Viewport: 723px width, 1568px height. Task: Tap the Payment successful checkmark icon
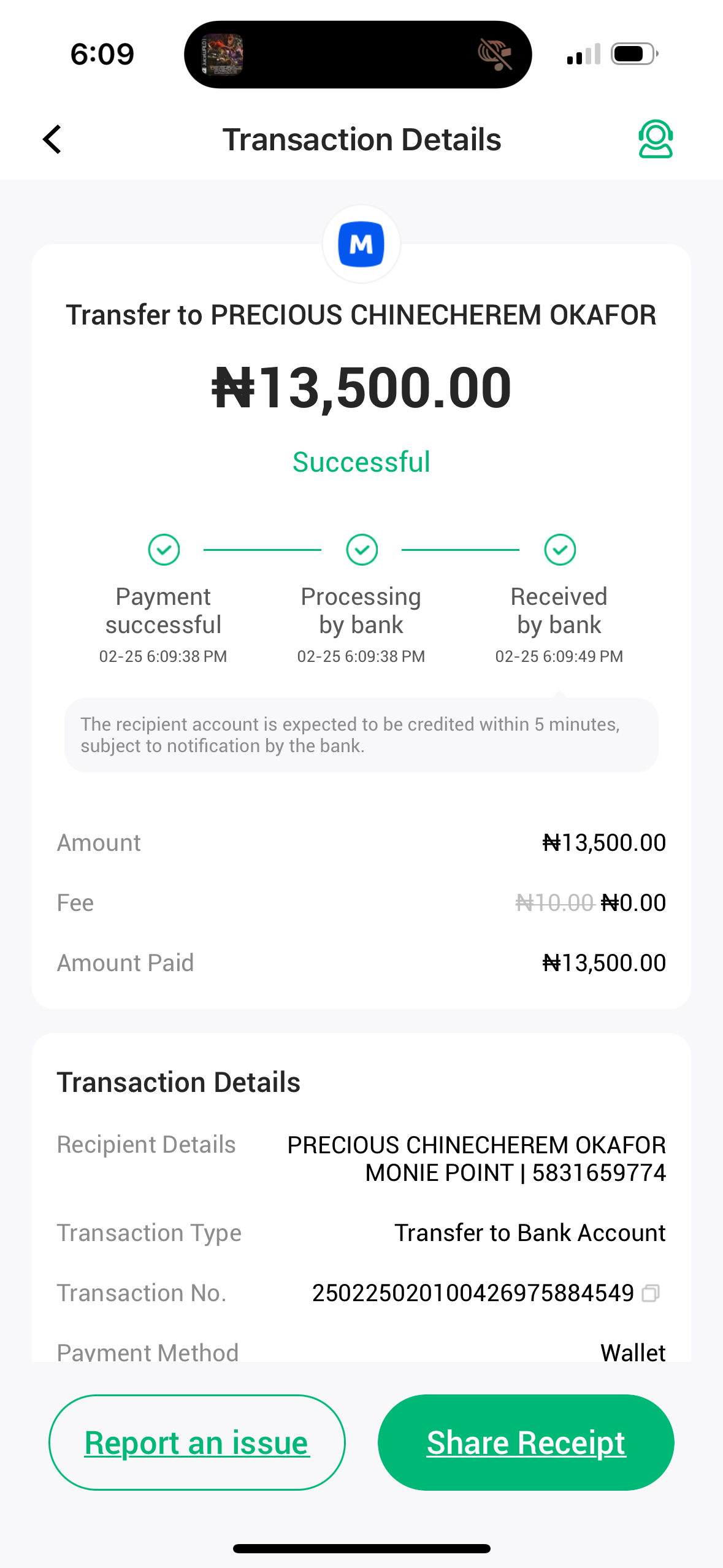[164, 549]
